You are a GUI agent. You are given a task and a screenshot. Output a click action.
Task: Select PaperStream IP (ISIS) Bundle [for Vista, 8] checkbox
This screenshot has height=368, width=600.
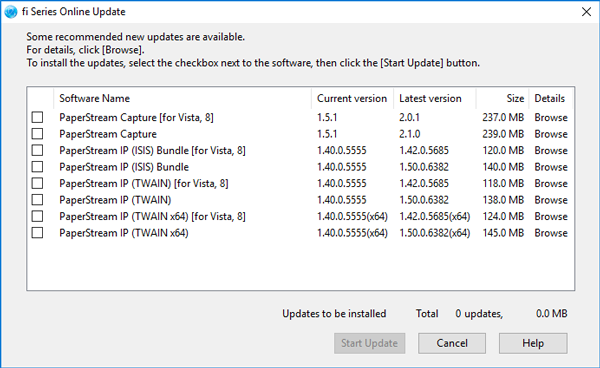tap(37, 150)
